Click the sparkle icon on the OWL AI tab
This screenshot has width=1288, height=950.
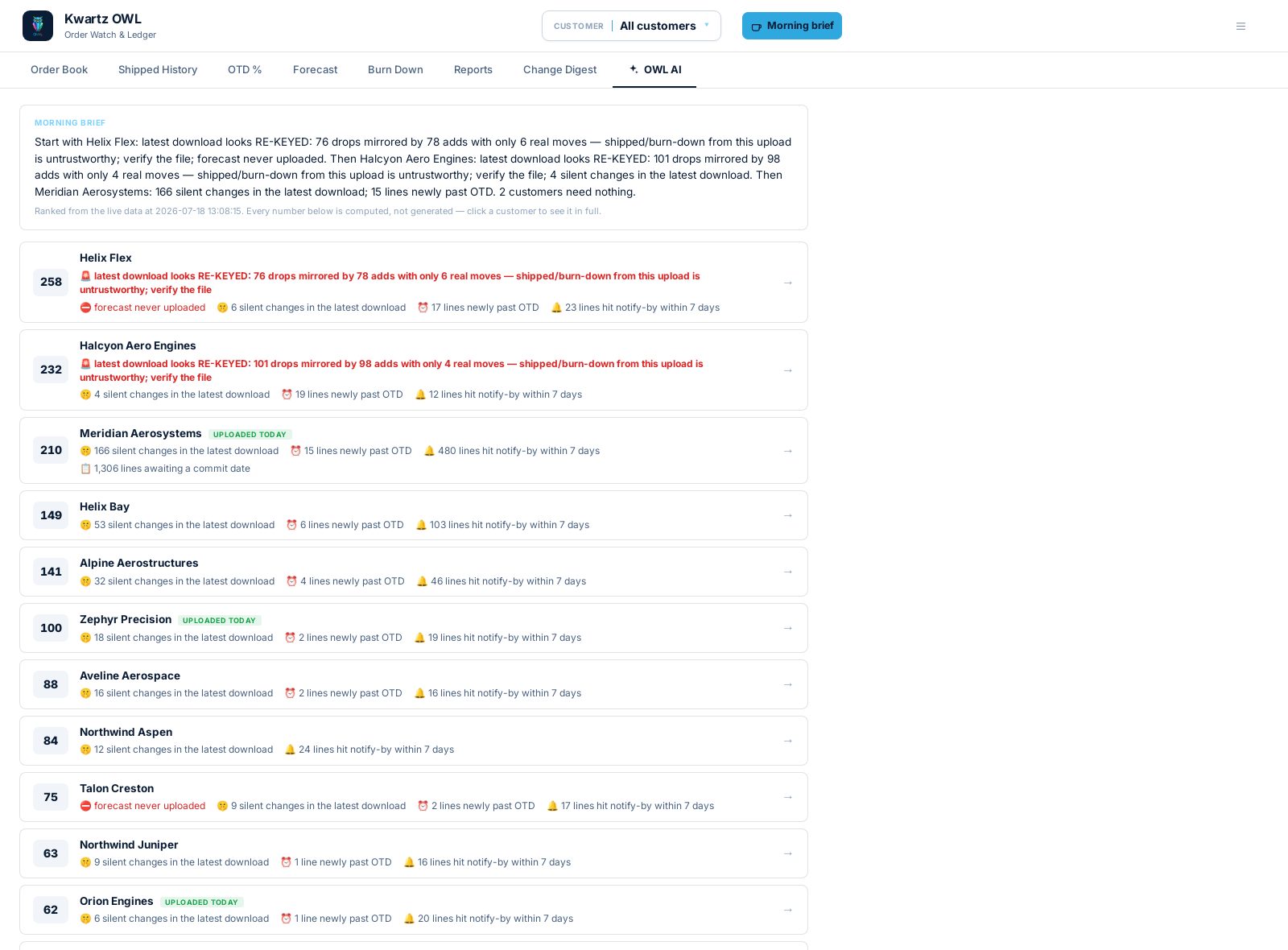point(634,69)
